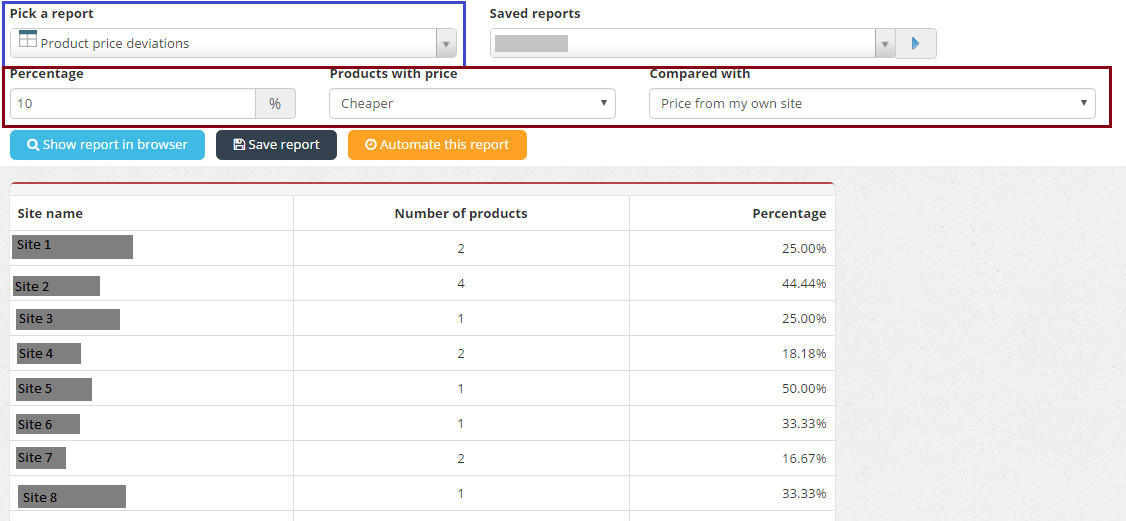Click the Percentage column header in table

[789, 213]
